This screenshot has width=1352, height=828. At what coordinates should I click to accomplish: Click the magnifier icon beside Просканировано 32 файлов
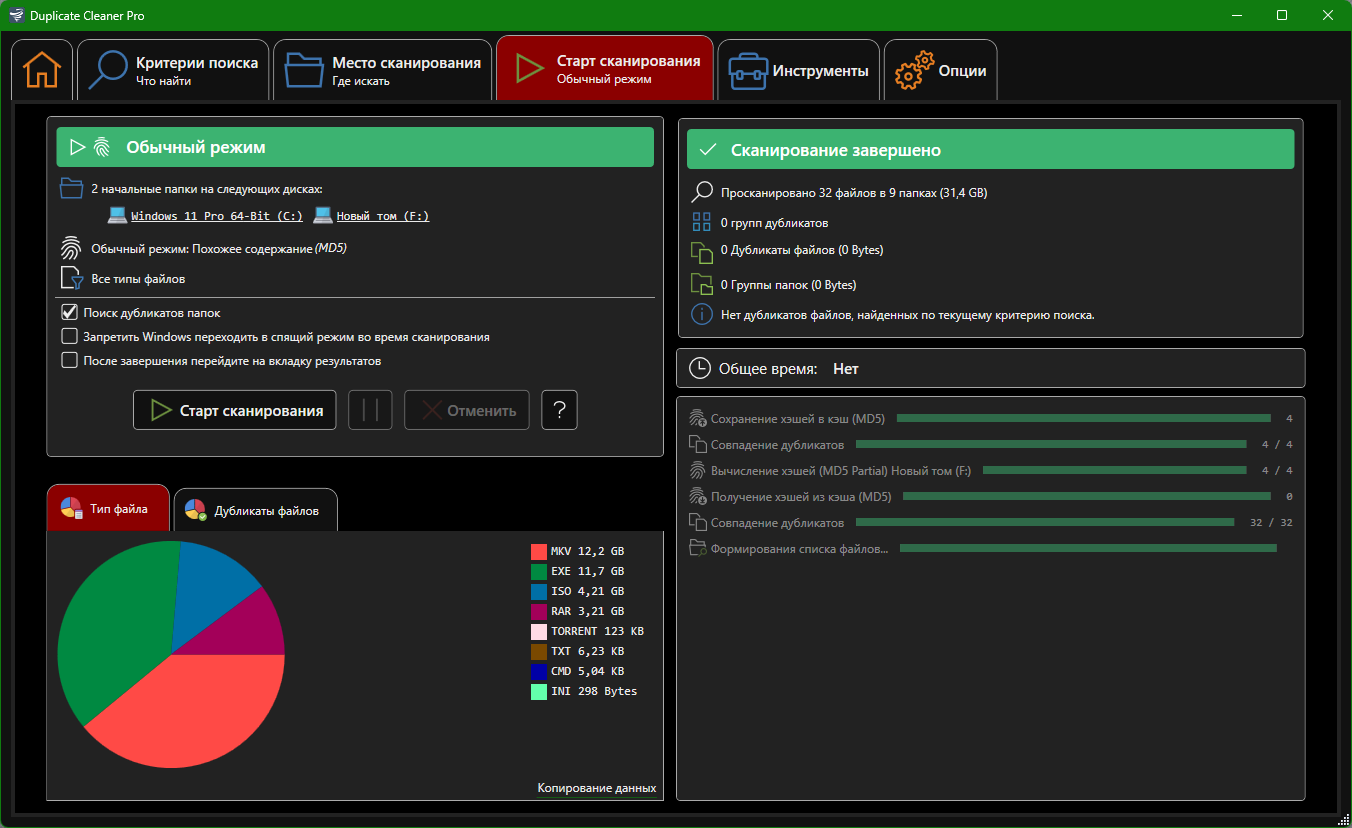703,192
